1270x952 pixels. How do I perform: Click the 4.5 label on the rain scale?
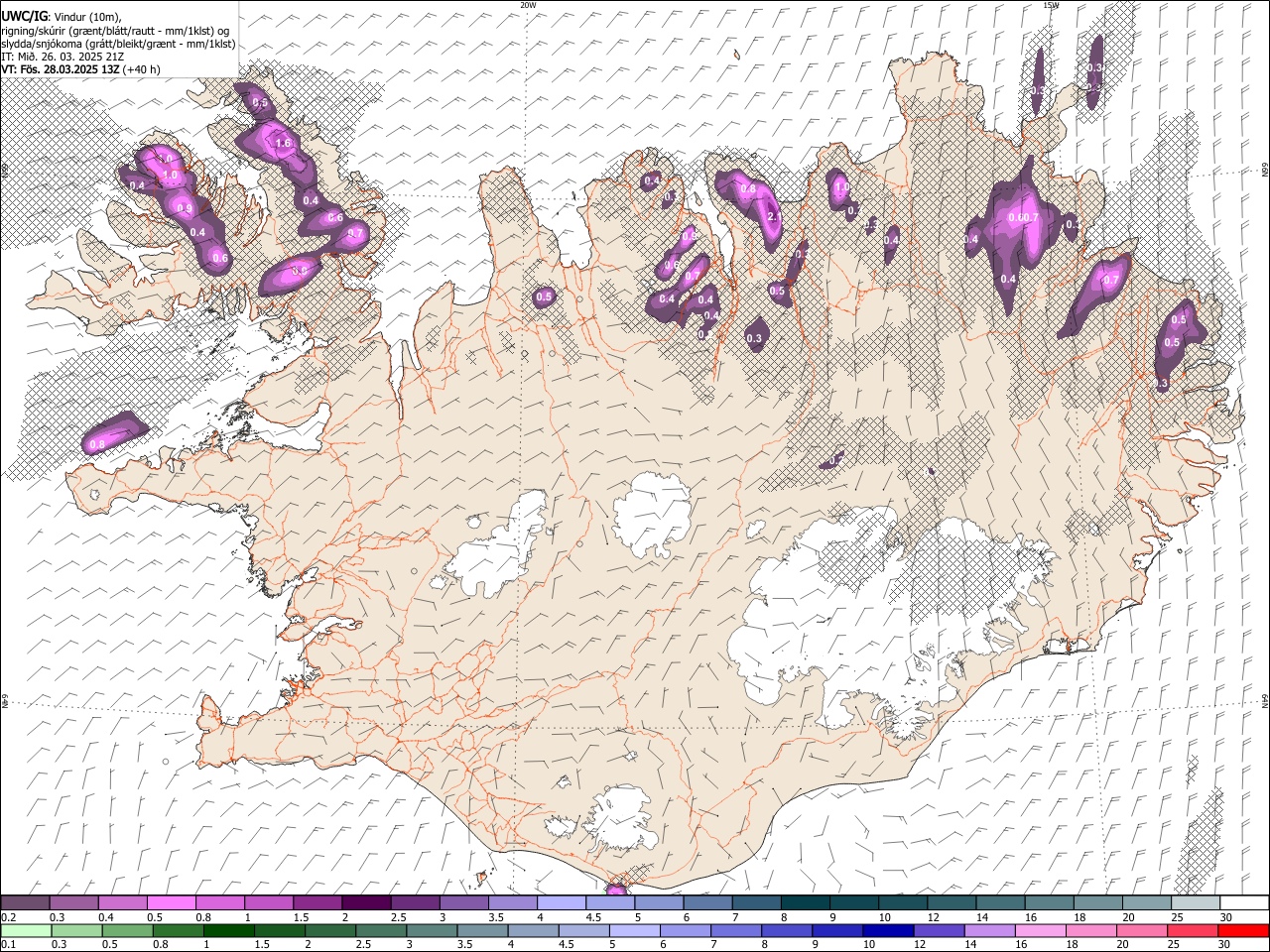566,945
